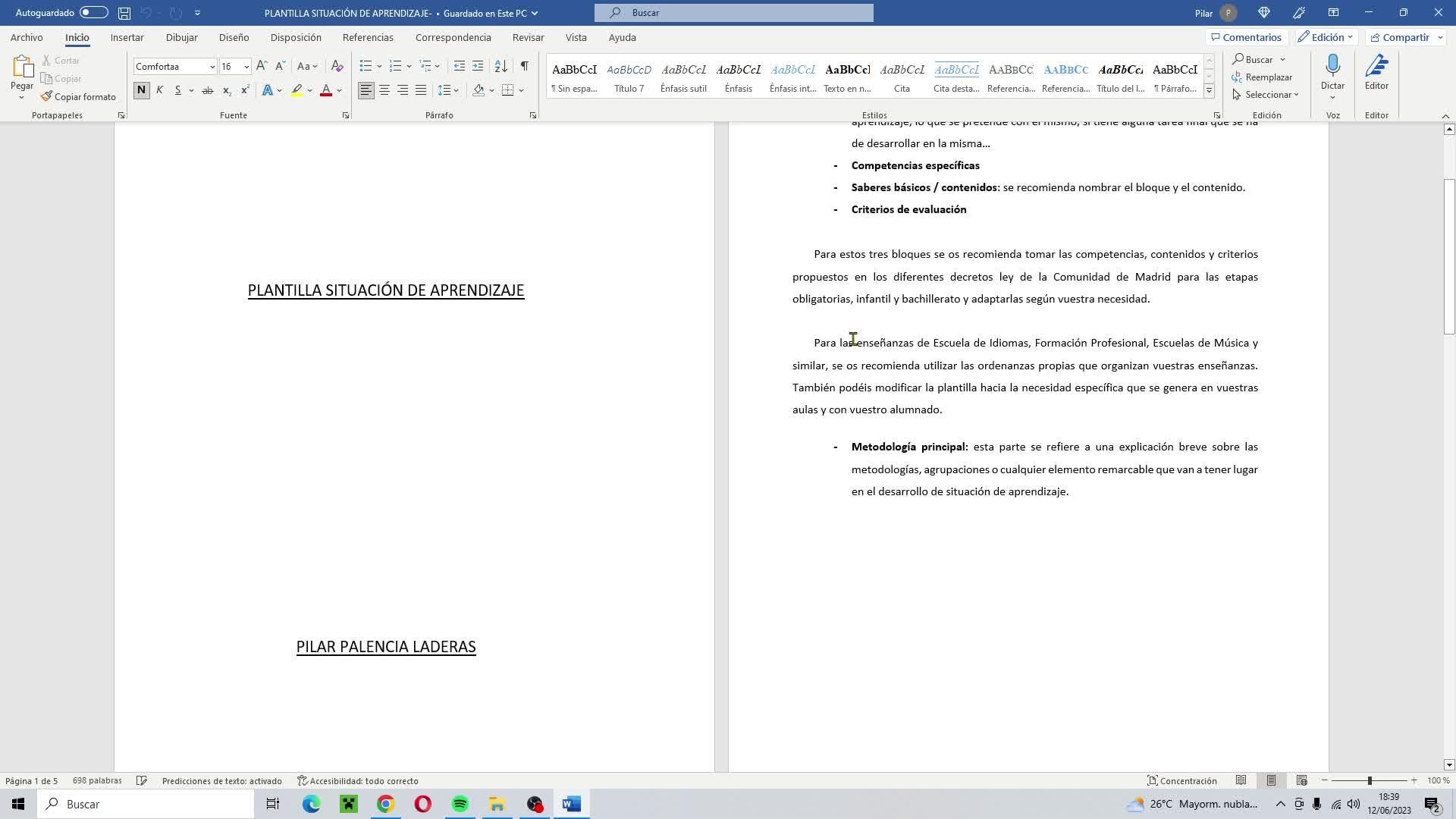Clear all formatting with the eraser icon
The width and height of the screenshot is (1456, 819).
click(x=337, y=67)
